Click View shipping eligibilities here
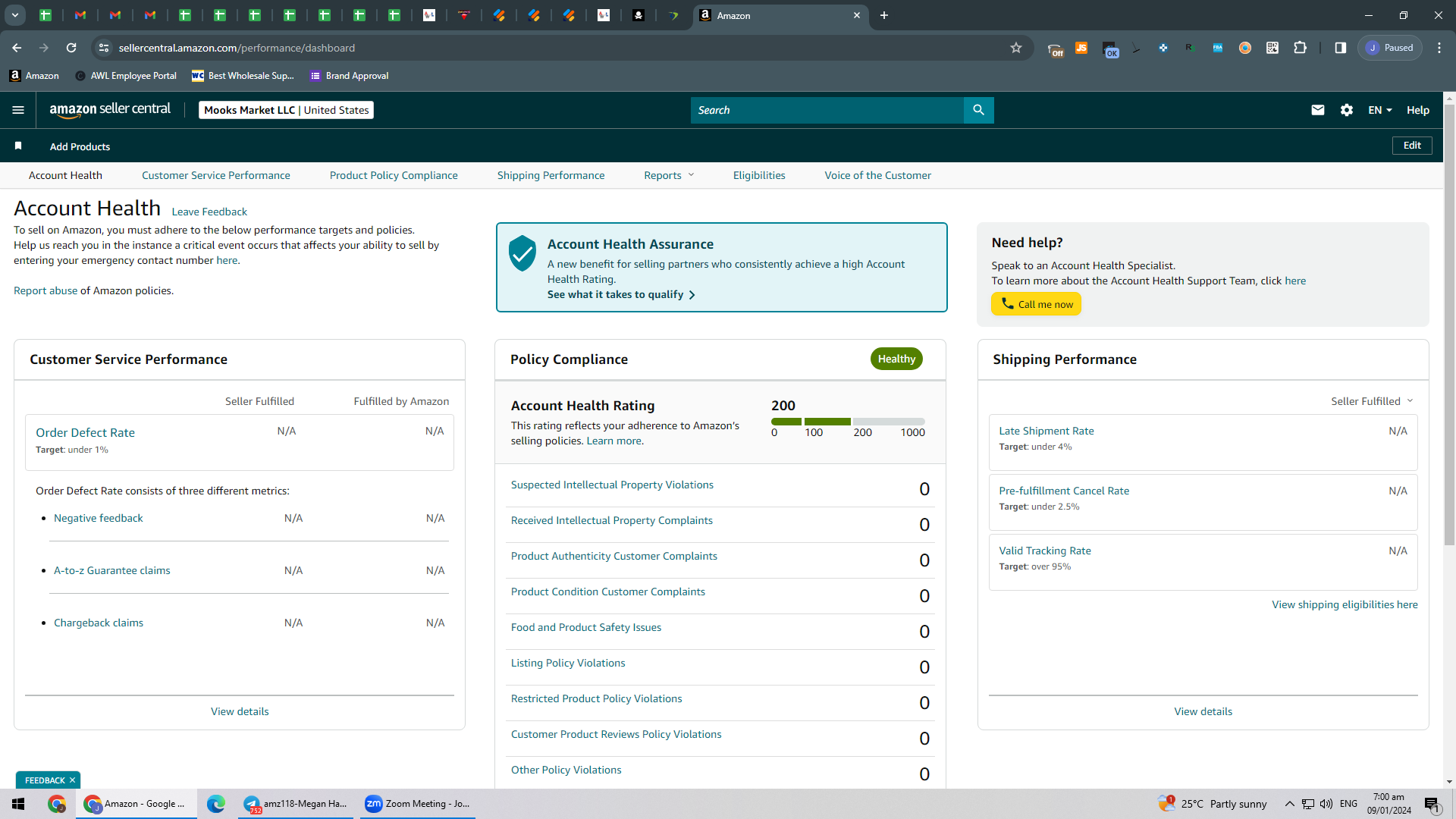 pyautogui.click(x=1345, y=604)
